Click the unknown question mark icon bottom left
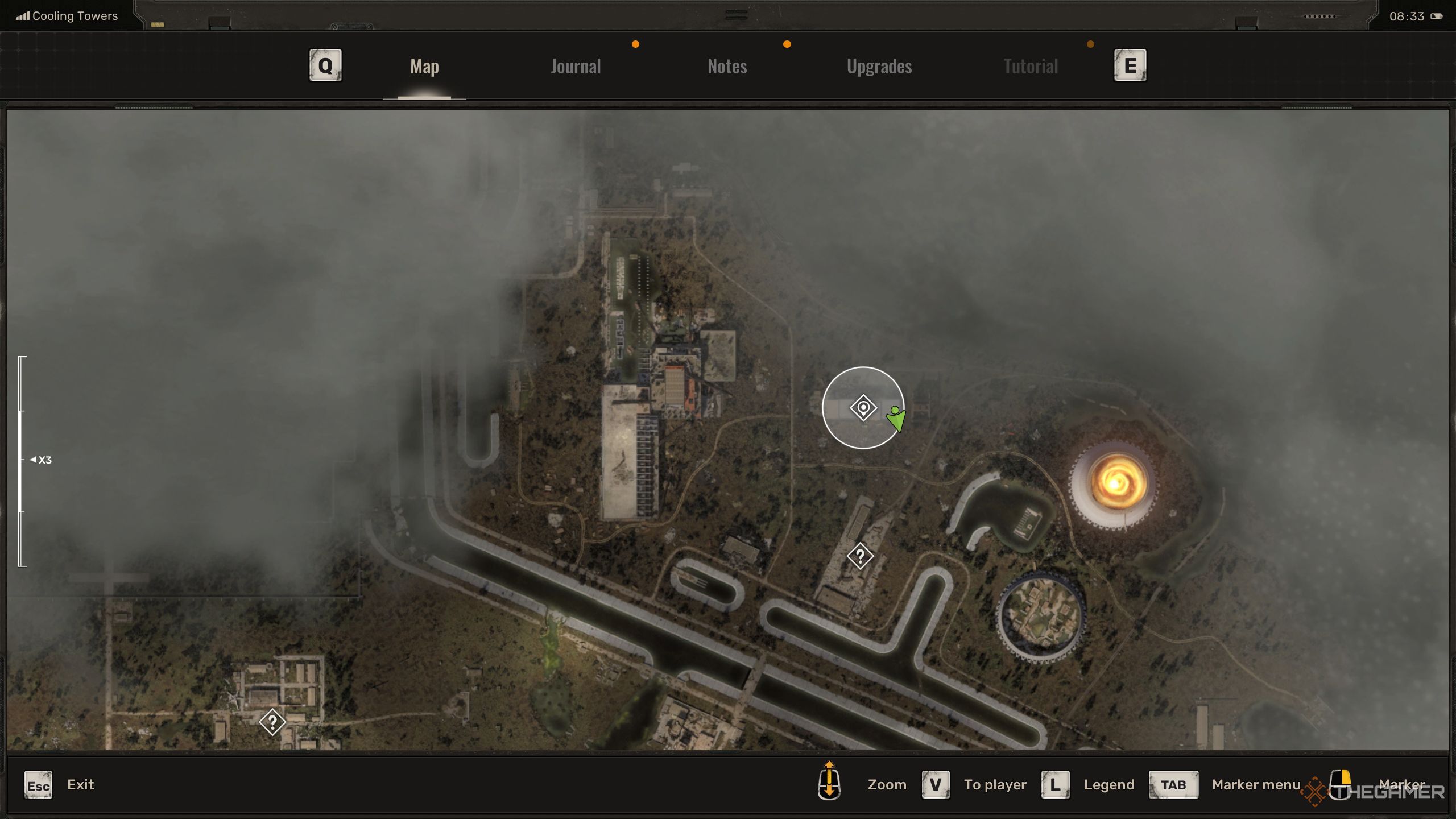Image resolution: width=1456 pixels, height=819 pixels. (x=272, y=721)
